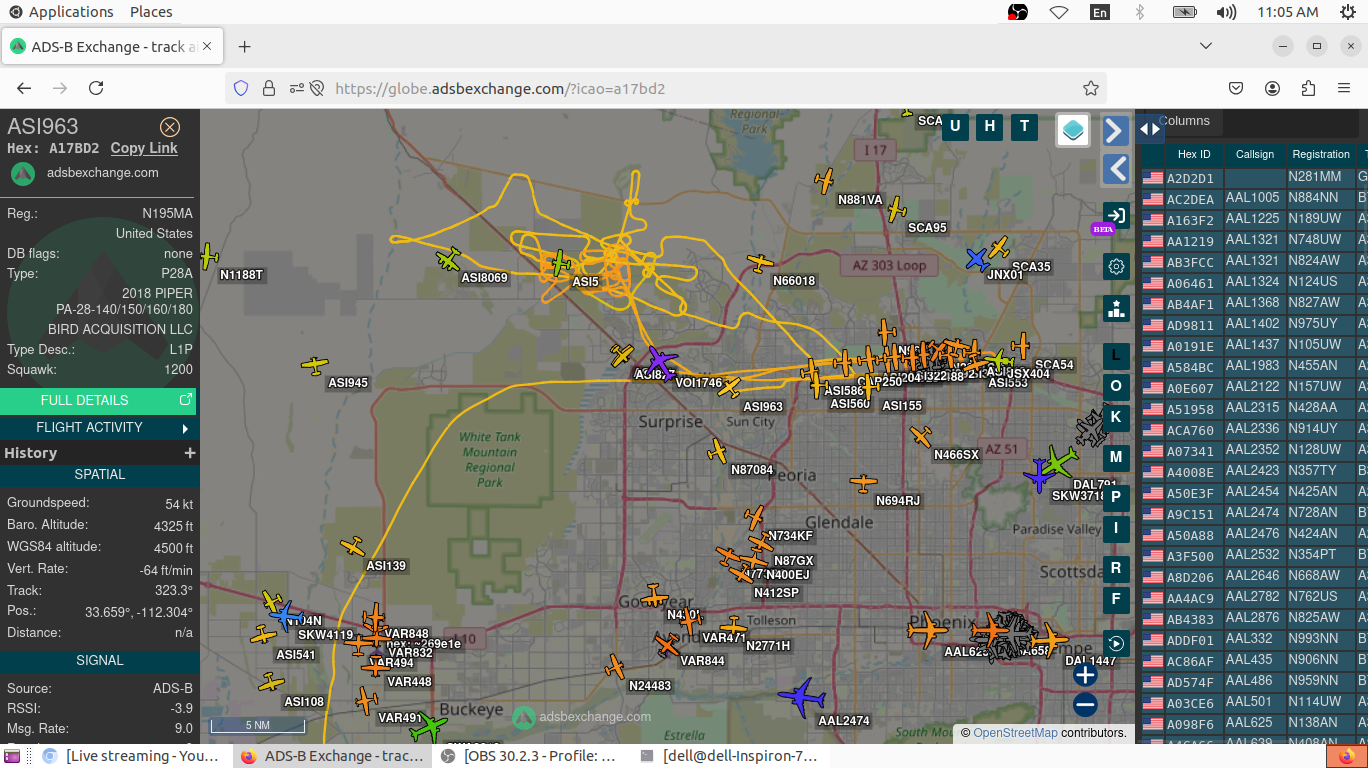Select the N66018 aircraft icon

[x=761, y=263]
